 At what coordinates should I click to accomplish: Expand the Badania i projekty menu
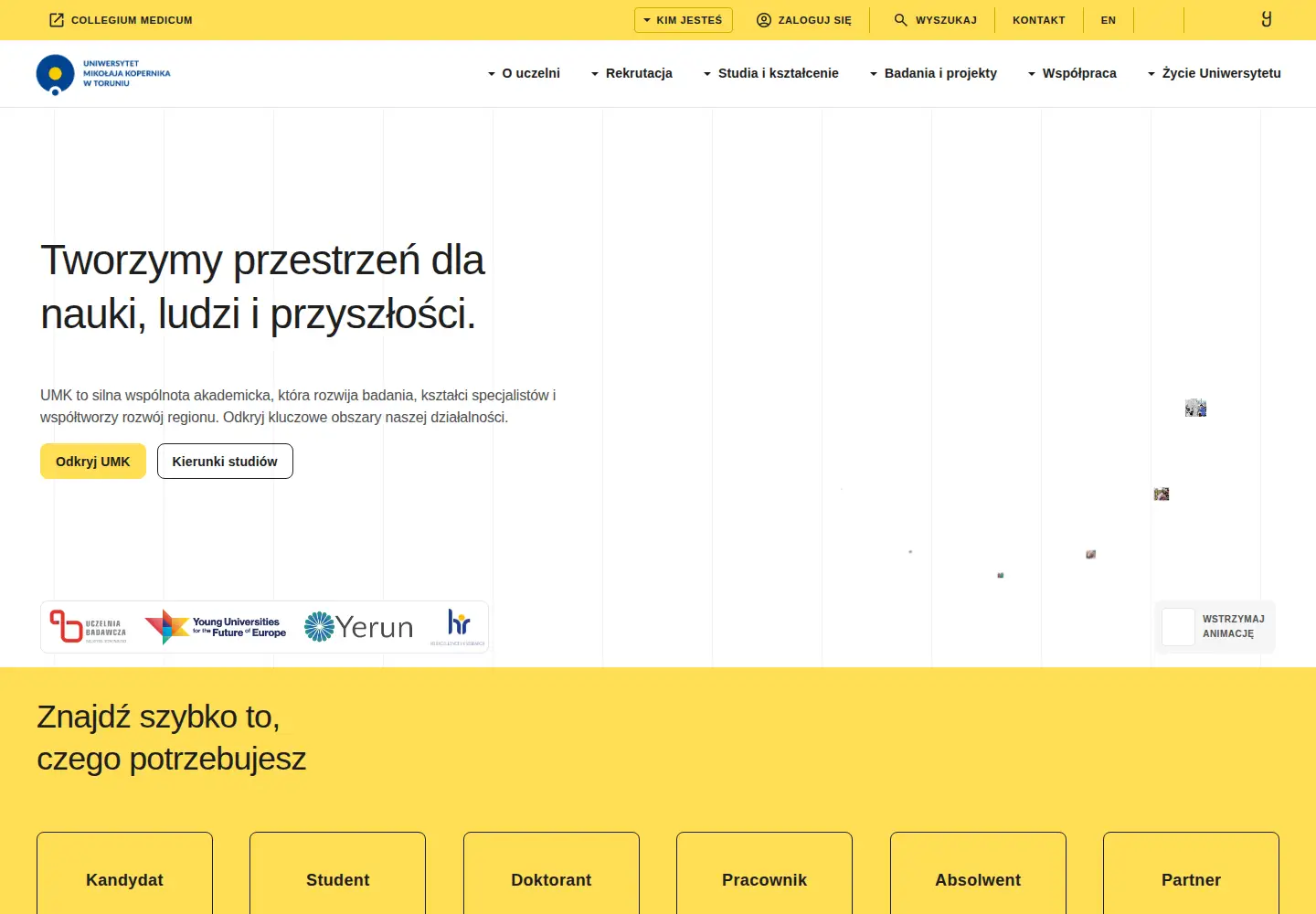point(933,73)
